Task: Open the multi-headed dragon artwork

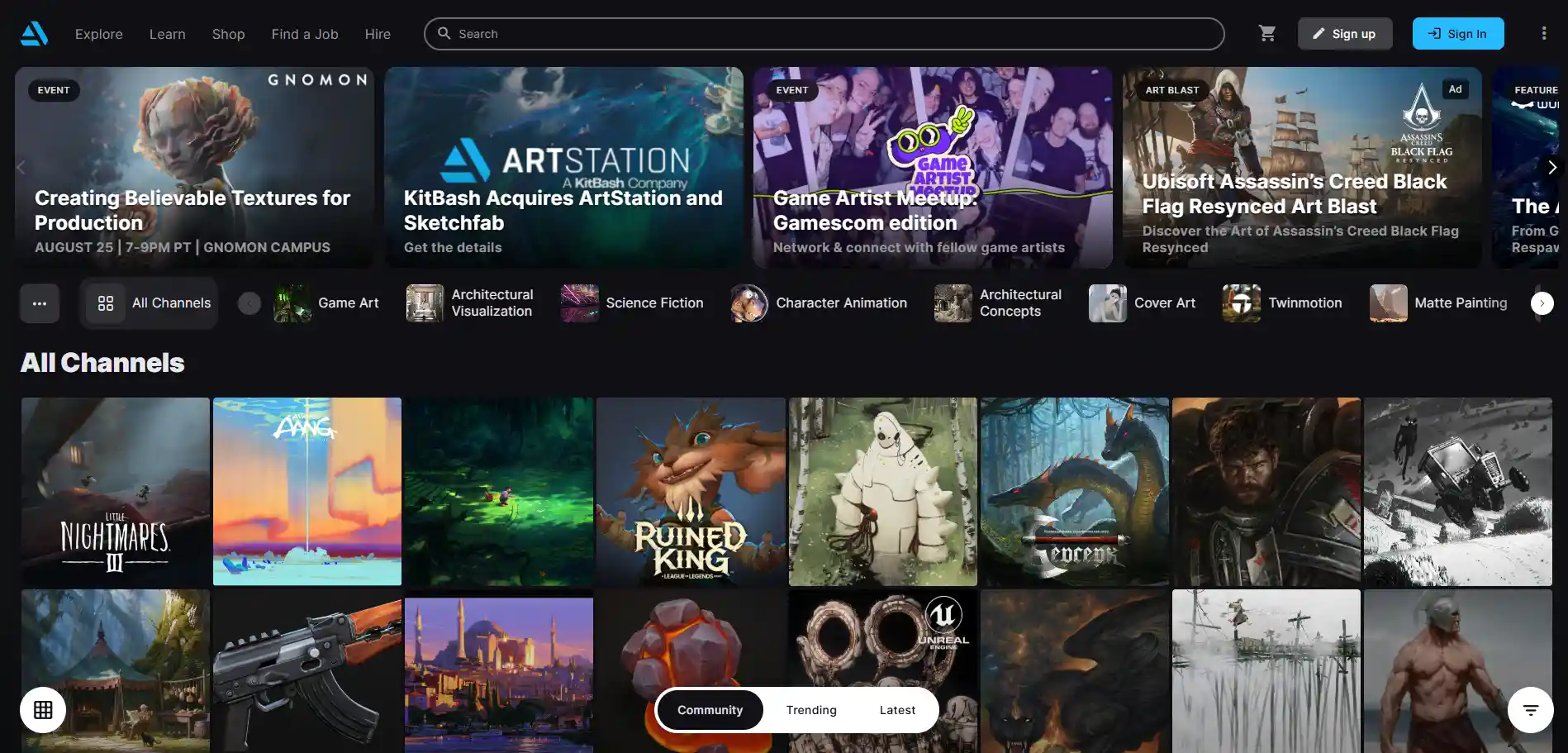Action: click(x=1075, y=492)
